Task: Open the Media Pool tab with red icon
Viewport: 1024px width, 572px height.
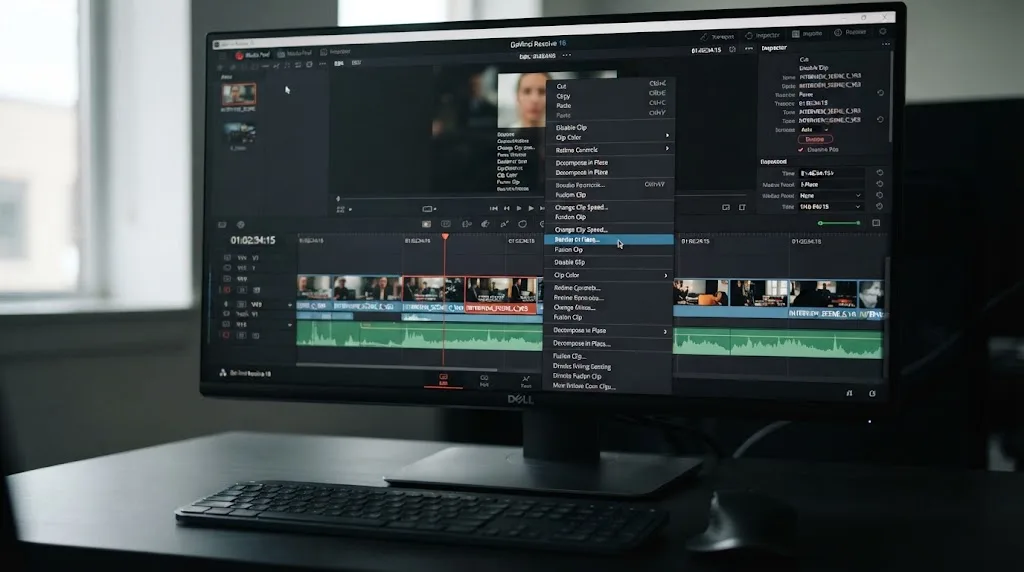Action: pyautogui.click(x=253, y=55)
